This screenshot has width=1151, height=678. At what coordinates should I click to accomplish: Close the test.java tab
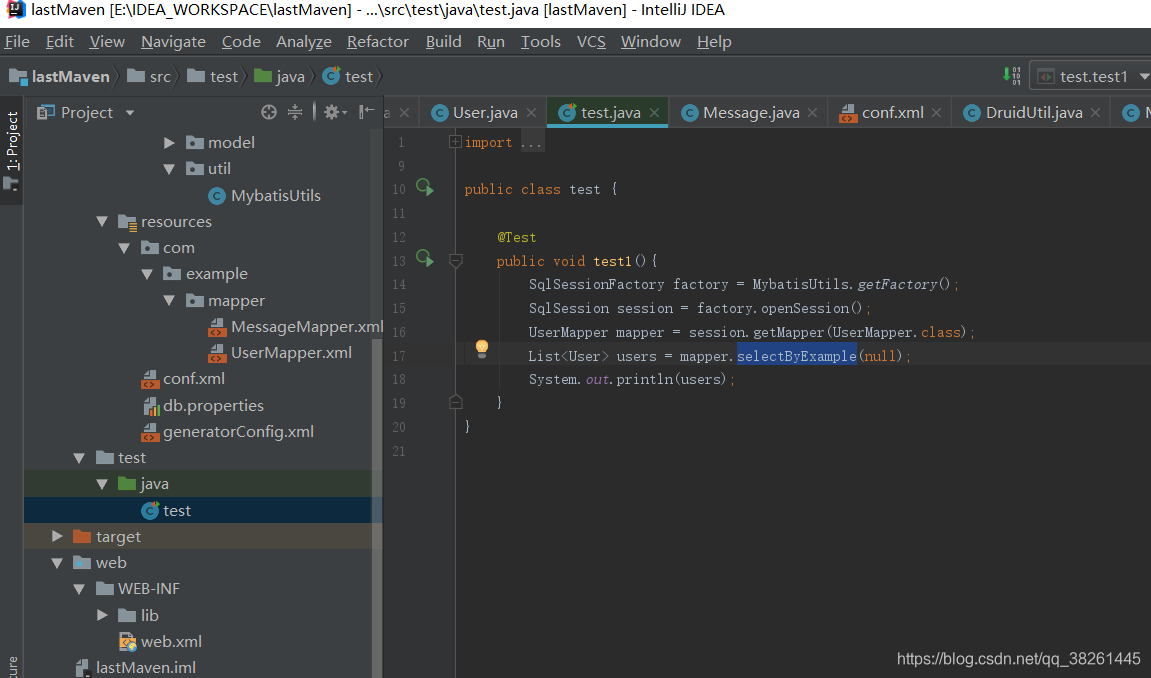(x=654, y=112)
